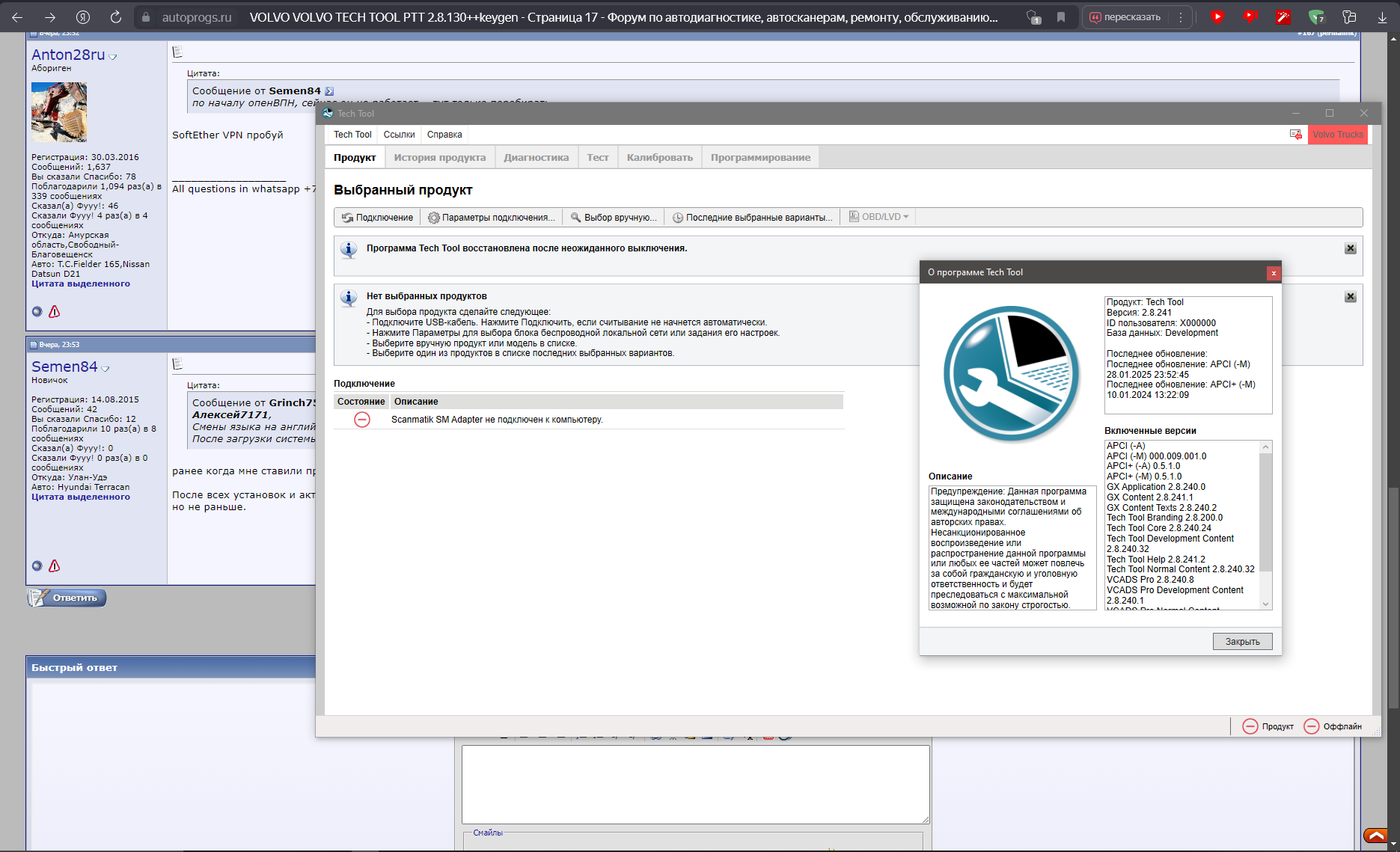View quoted post arrow next to Semen84
This screenshot has width=1400, height=852.
click(329, 91)
